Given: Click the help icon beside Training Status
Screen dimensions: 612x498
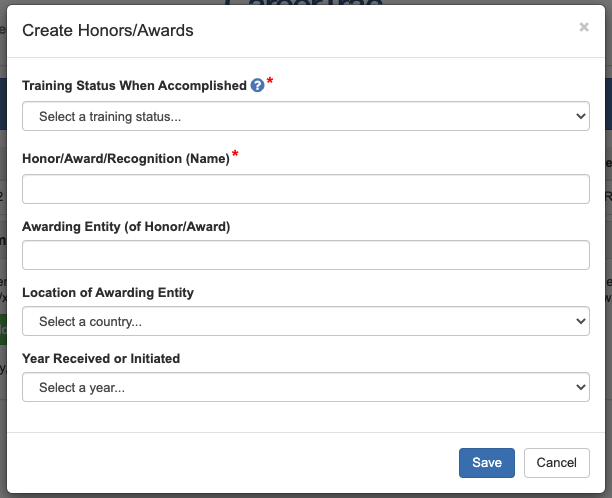Looking at the screenshot, I should pos(257,86).
